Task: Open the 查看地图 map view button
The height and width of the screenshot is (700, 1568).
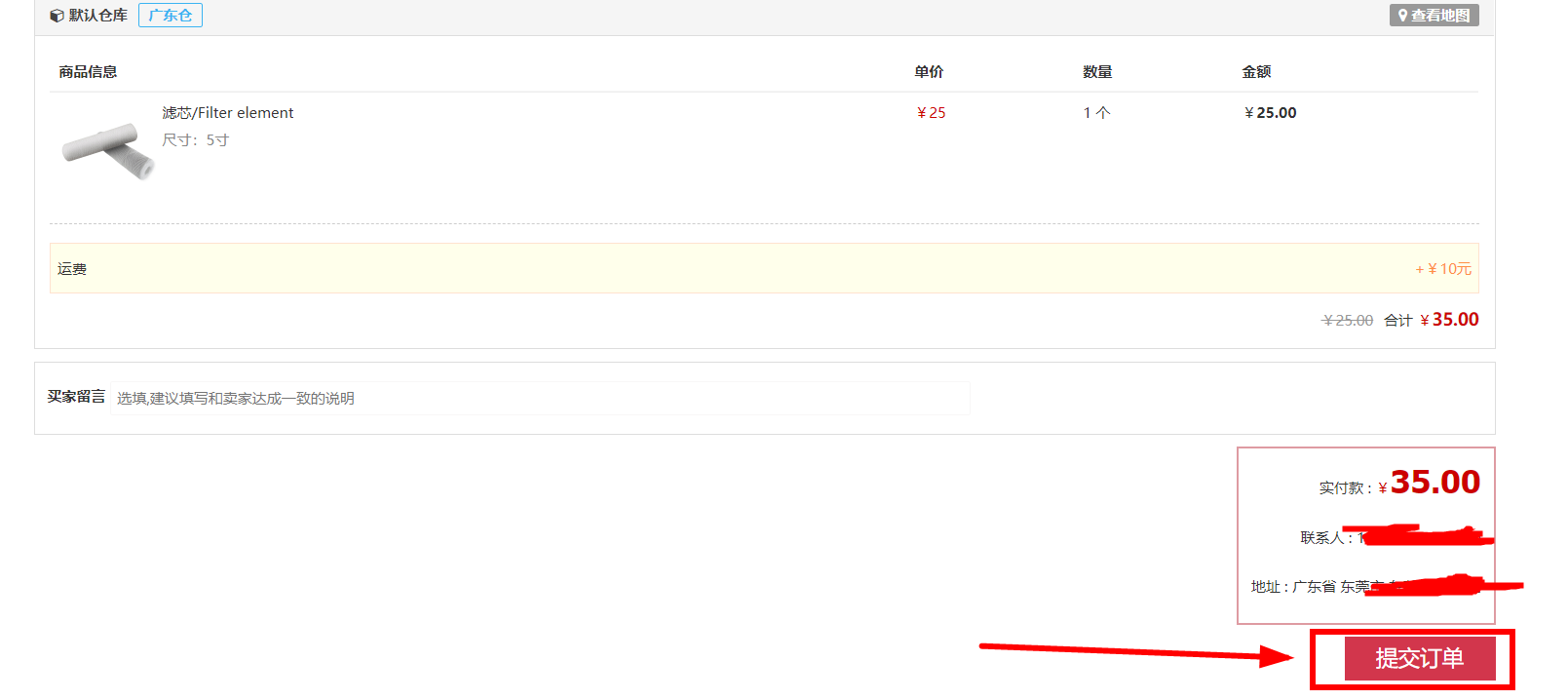Action: tap(1434, 16)
